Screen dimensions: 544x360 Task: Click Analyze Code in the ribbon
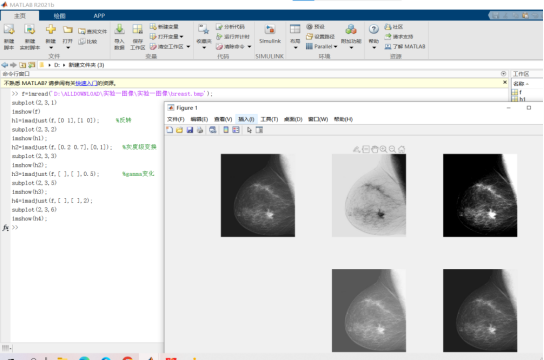coord(230,27)
